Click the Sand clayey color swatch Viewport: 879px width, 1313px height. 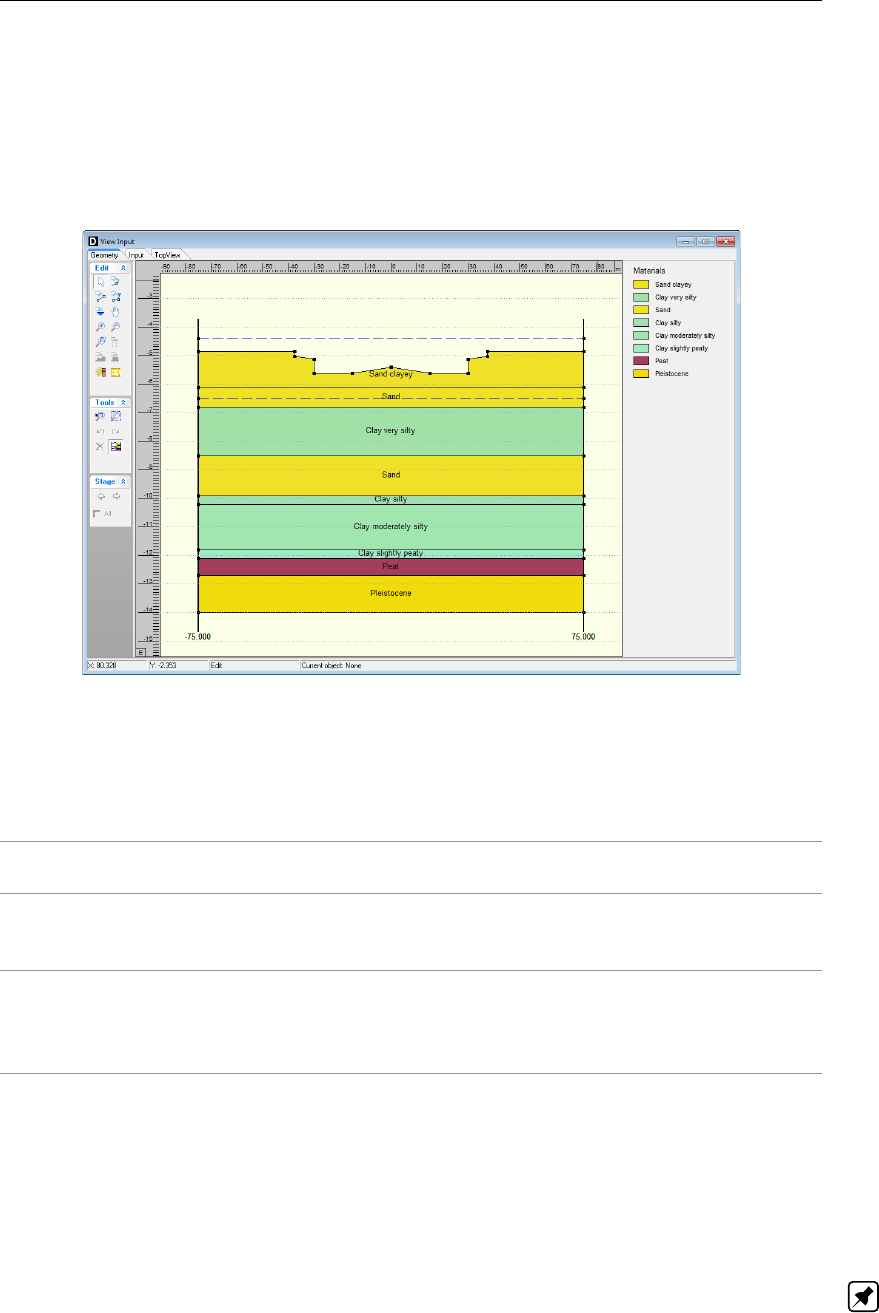click(640, 285)
